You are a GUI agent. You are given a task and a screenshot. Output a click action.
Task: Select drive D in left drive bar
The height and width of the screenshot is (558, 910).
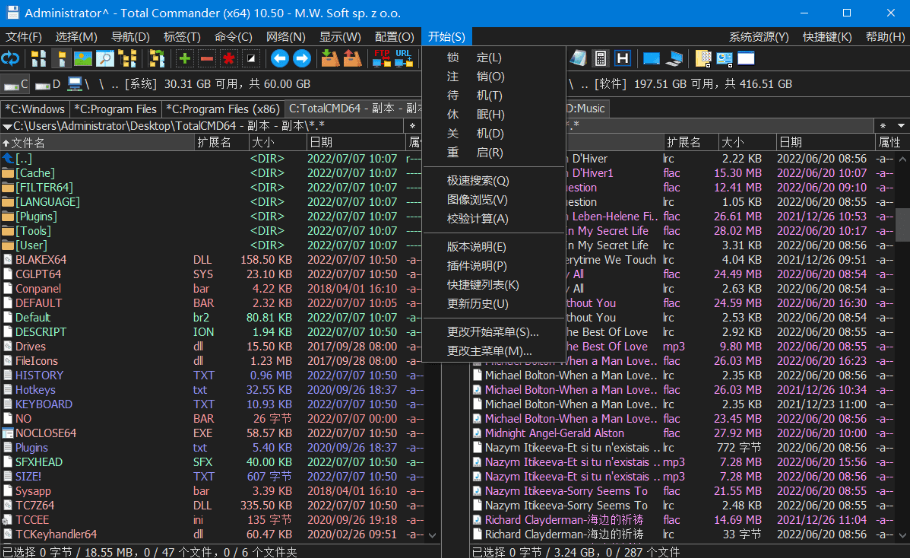47,84
